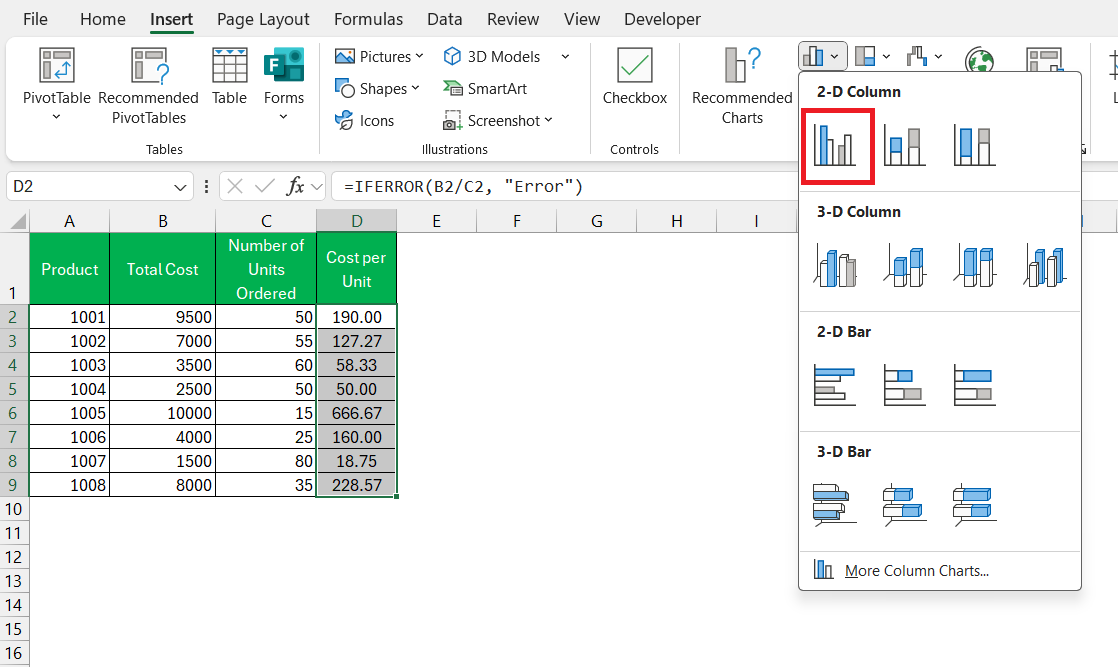This screenshot has height=667, width=1118.
Task: Select the Product 1003 cell
Action: [x=69, y=365]
